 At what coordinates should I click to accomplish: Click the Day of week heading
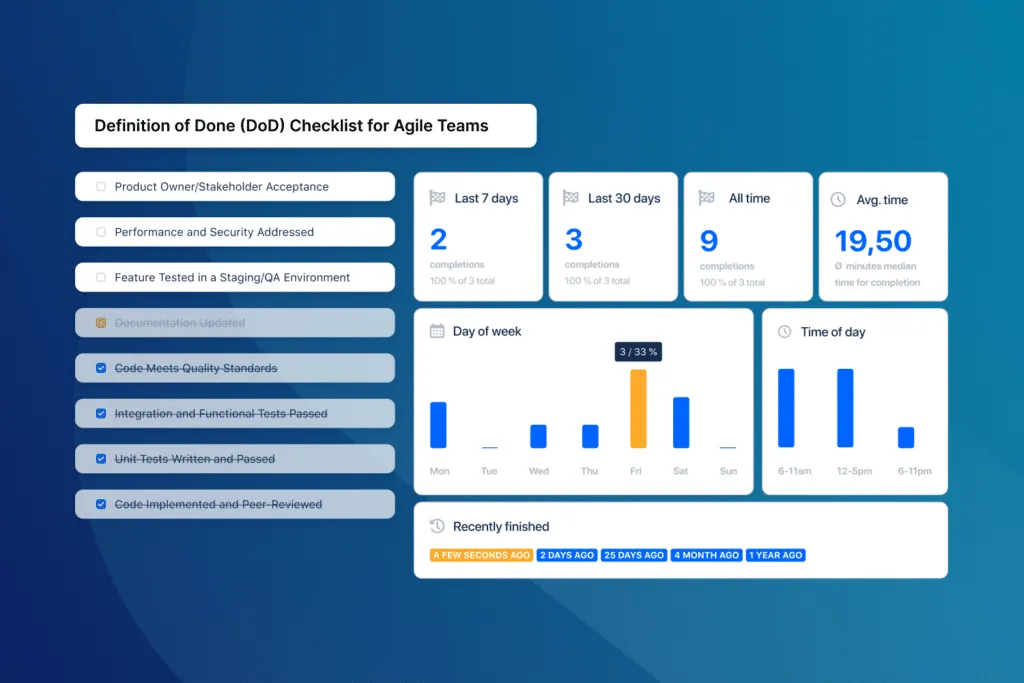tap(487, 331)
